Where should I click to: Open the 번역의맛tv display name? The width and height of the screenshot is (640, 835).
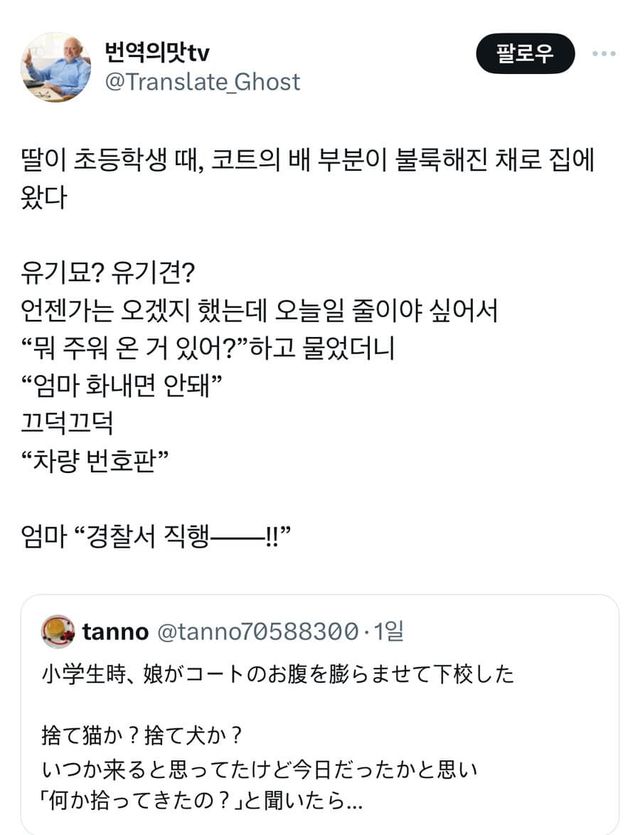pos(157,52)
